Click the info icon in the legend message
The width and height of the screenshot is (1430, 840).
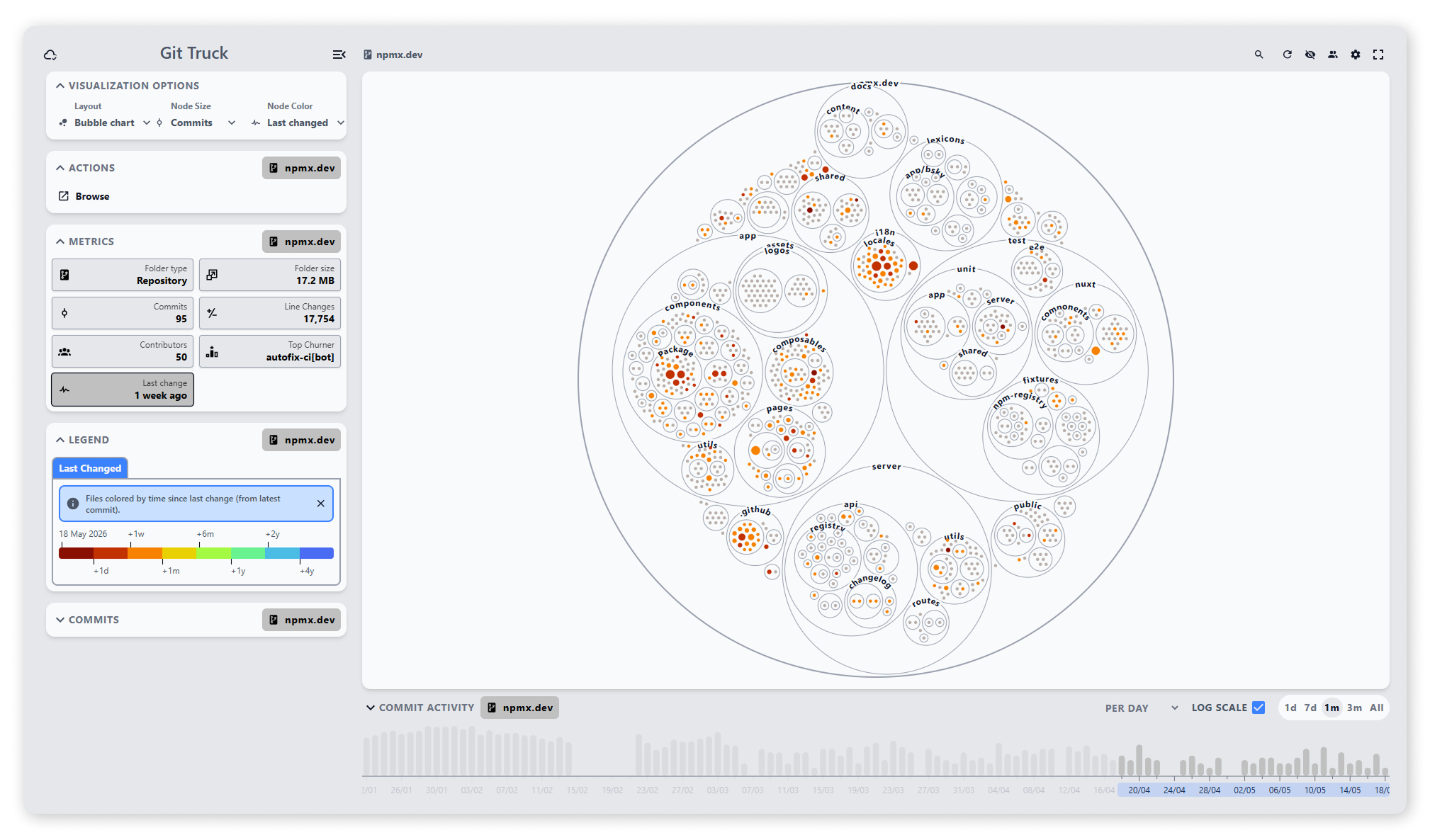(72, 504)
